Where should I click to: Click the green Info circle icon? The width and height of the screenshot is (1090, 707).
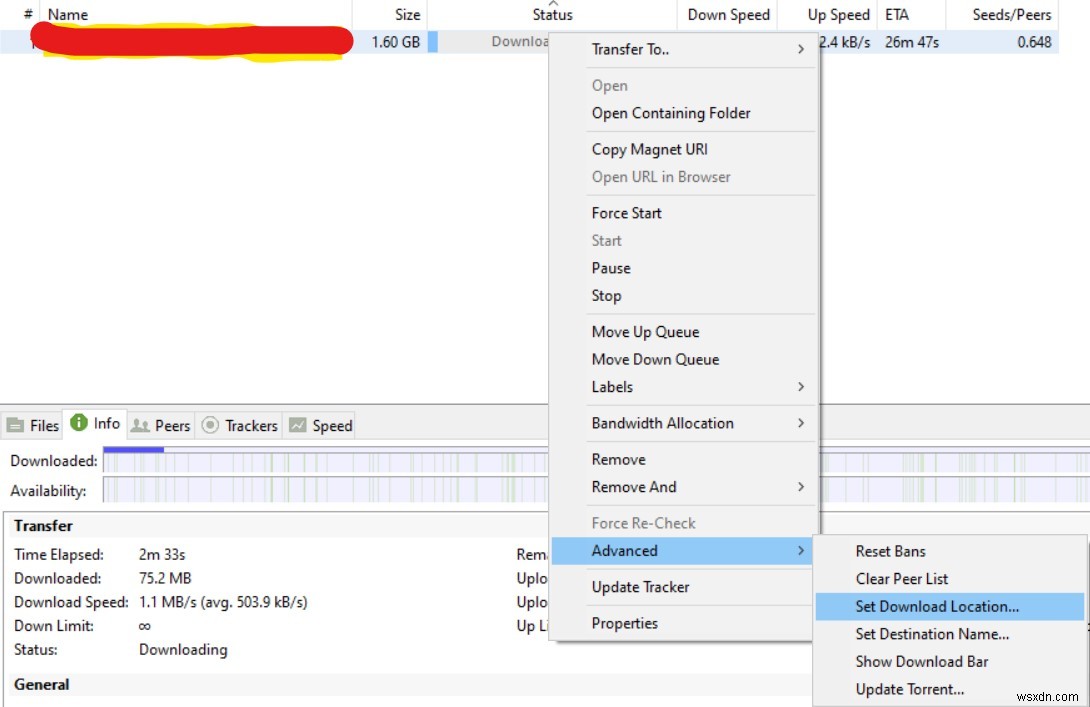79,423
